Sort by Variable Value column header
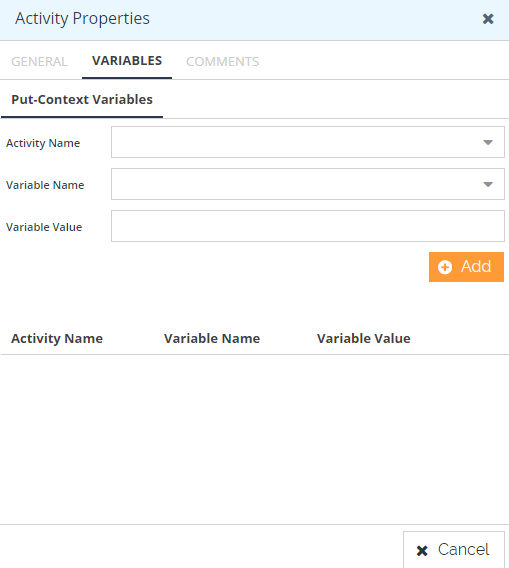Viewport: 509px width, 568px height. (363, 338)
